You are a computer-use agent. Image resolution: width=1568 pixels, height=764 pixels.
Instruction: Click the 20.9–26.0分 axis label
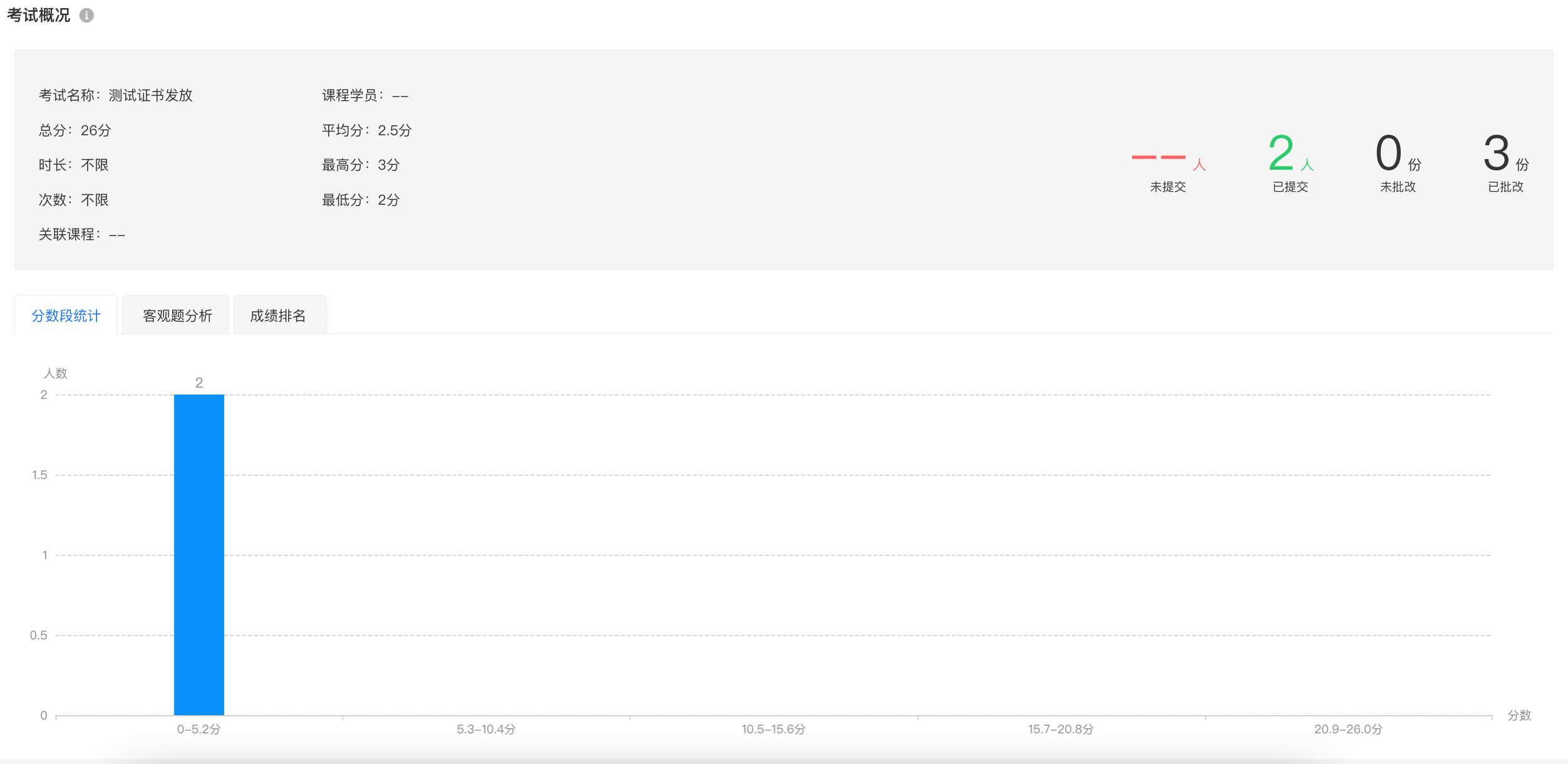(x=1348, y=729)
